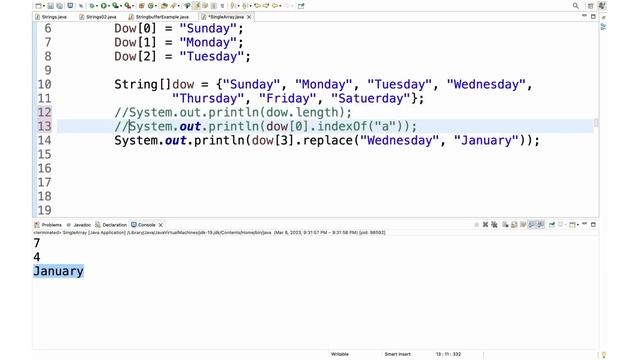Screen dimensions: 640x360
Task: Click the External Tools run icon
Action: point(127,6)
